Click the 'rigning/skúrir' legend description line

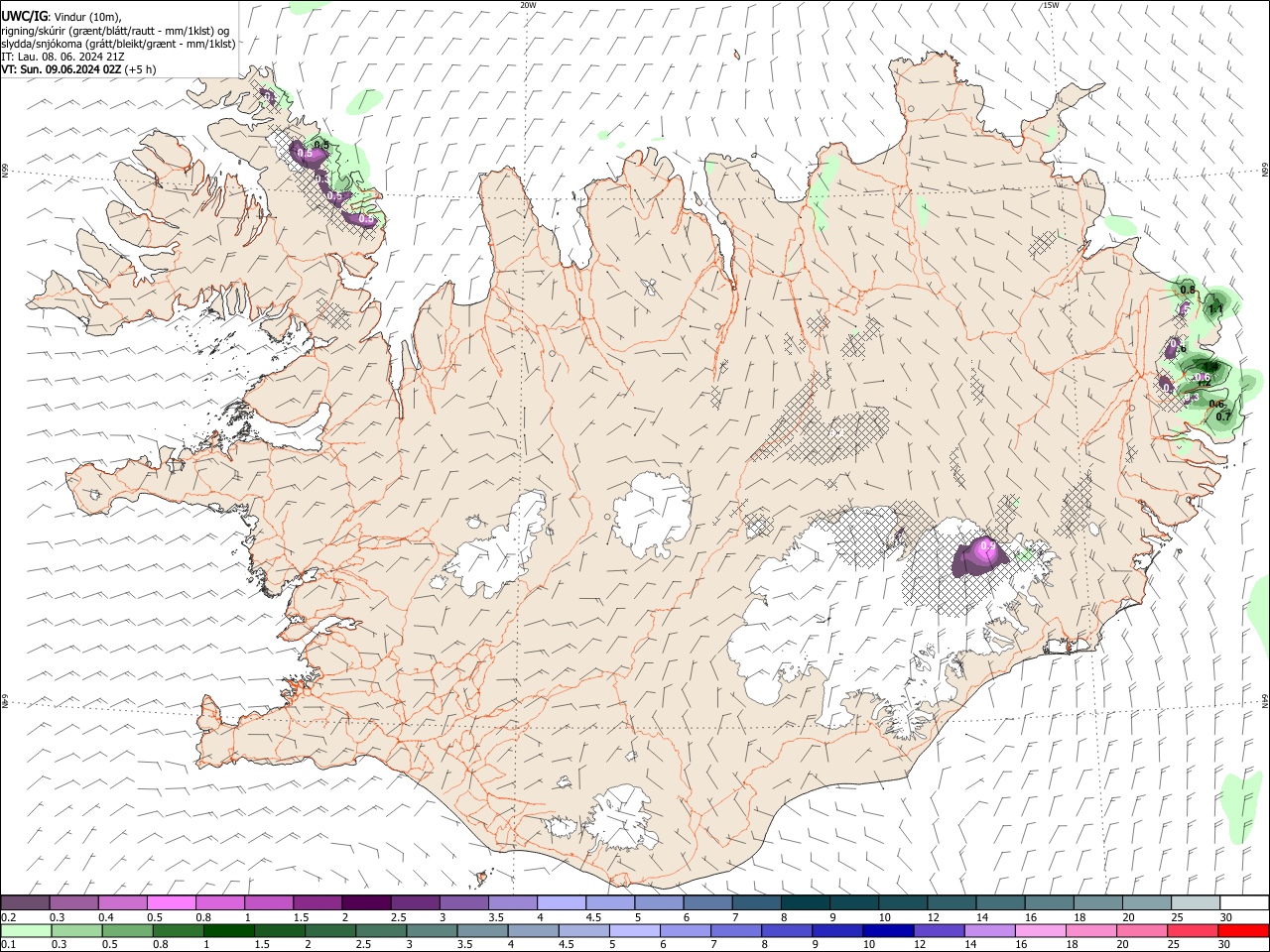click(115, 31)
